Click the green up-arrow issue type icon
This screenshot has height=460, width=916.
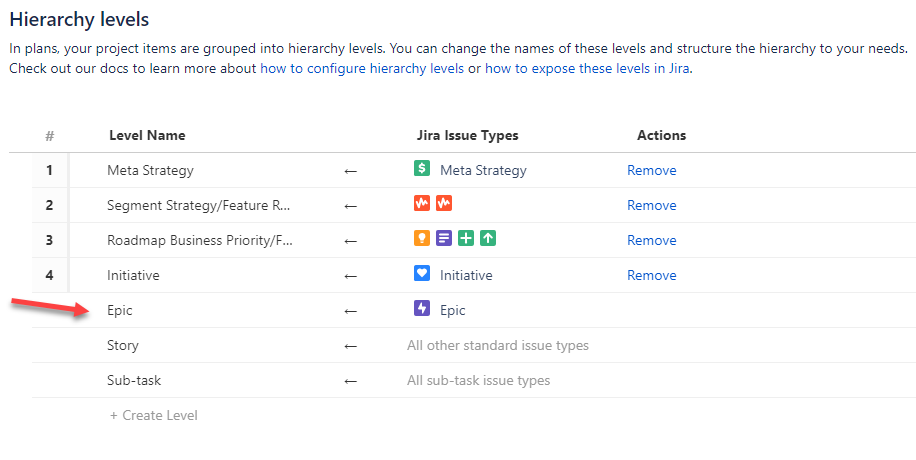tap(487, 239)
